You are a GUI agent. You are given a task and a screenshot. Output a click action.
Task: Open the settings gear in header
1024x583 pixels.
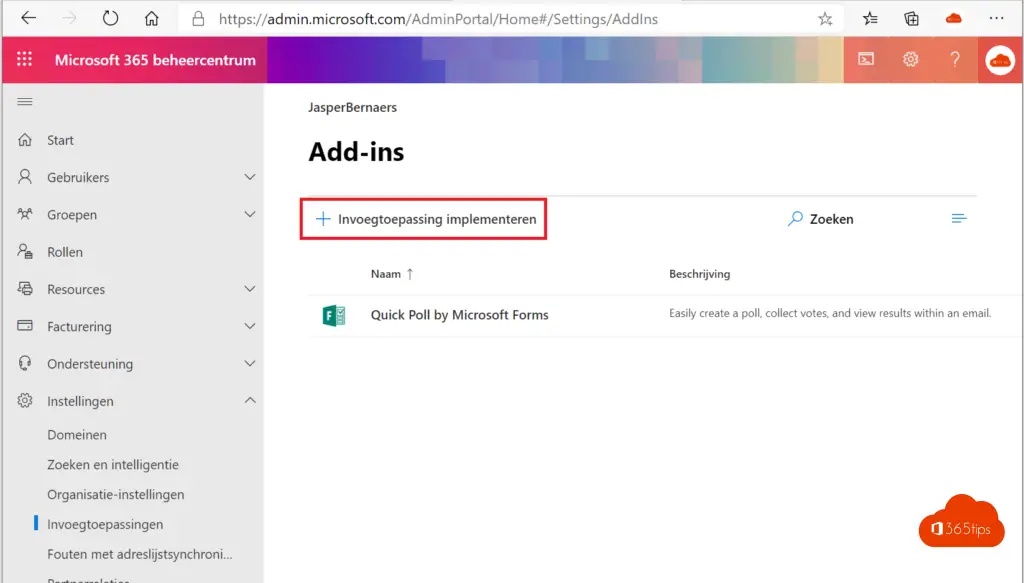[x=910, y=59]
